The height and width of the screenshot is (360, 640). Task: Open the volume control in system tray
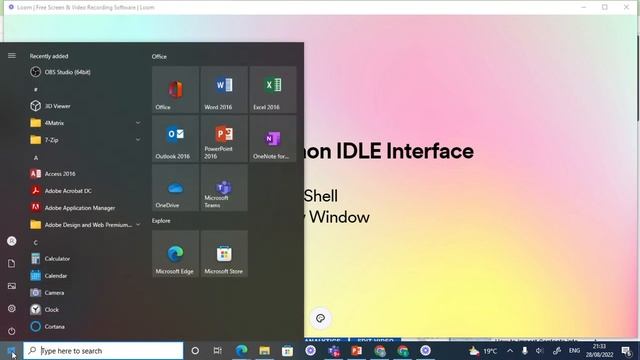[x=540, y=351]
